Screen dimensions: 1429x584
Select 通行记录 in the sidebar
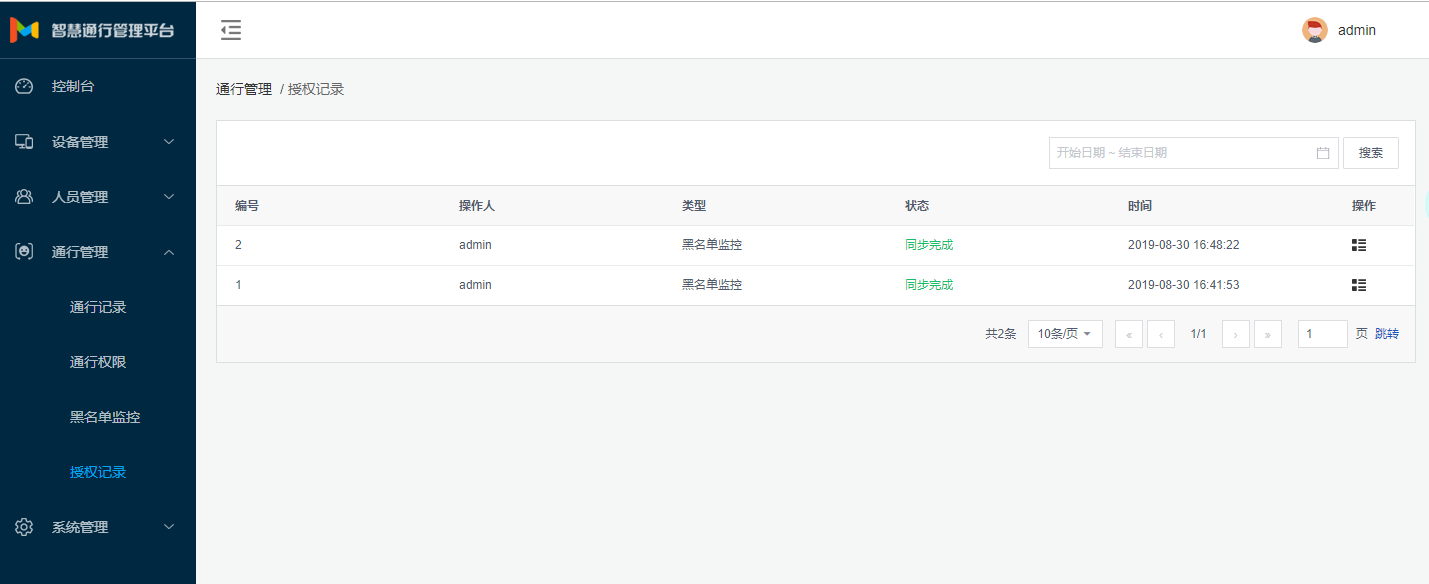click(98, 307)
